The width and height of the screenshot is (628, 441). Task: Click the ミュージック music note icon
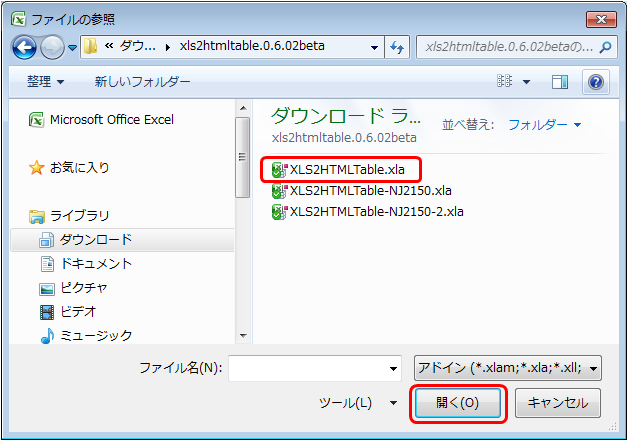pos(47,336)
